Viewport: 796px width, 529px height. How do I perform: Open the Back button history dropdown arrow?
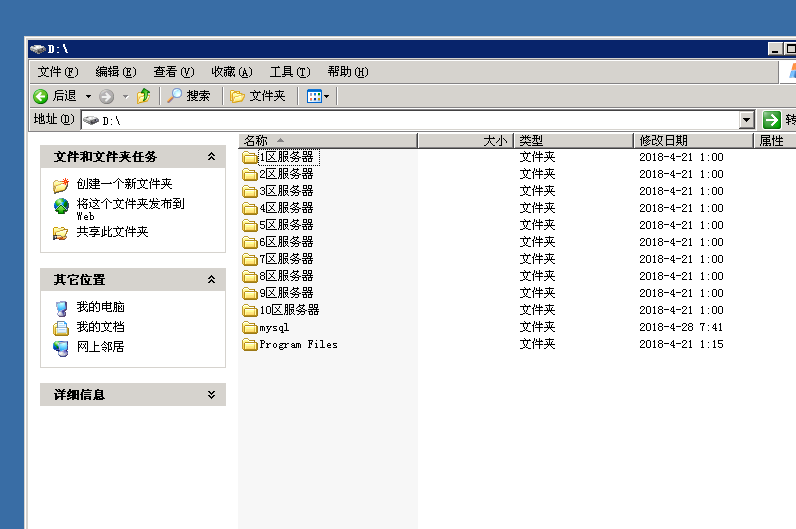[88, 96]
